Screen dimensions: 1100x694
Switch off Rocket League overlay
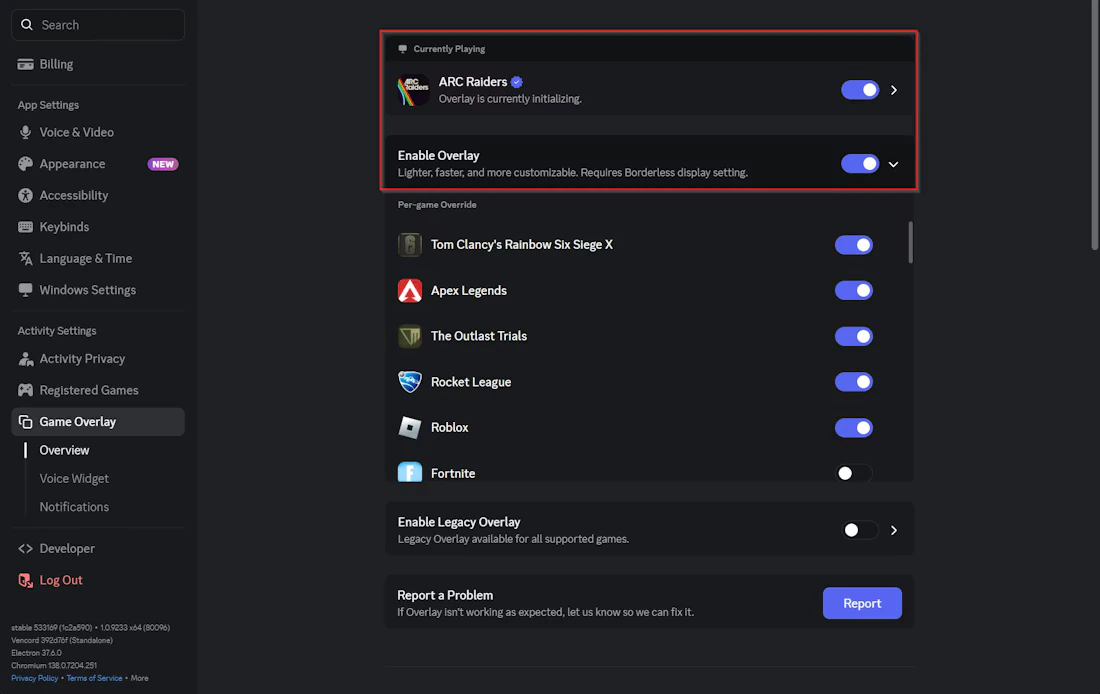click(x=854, y=382)
